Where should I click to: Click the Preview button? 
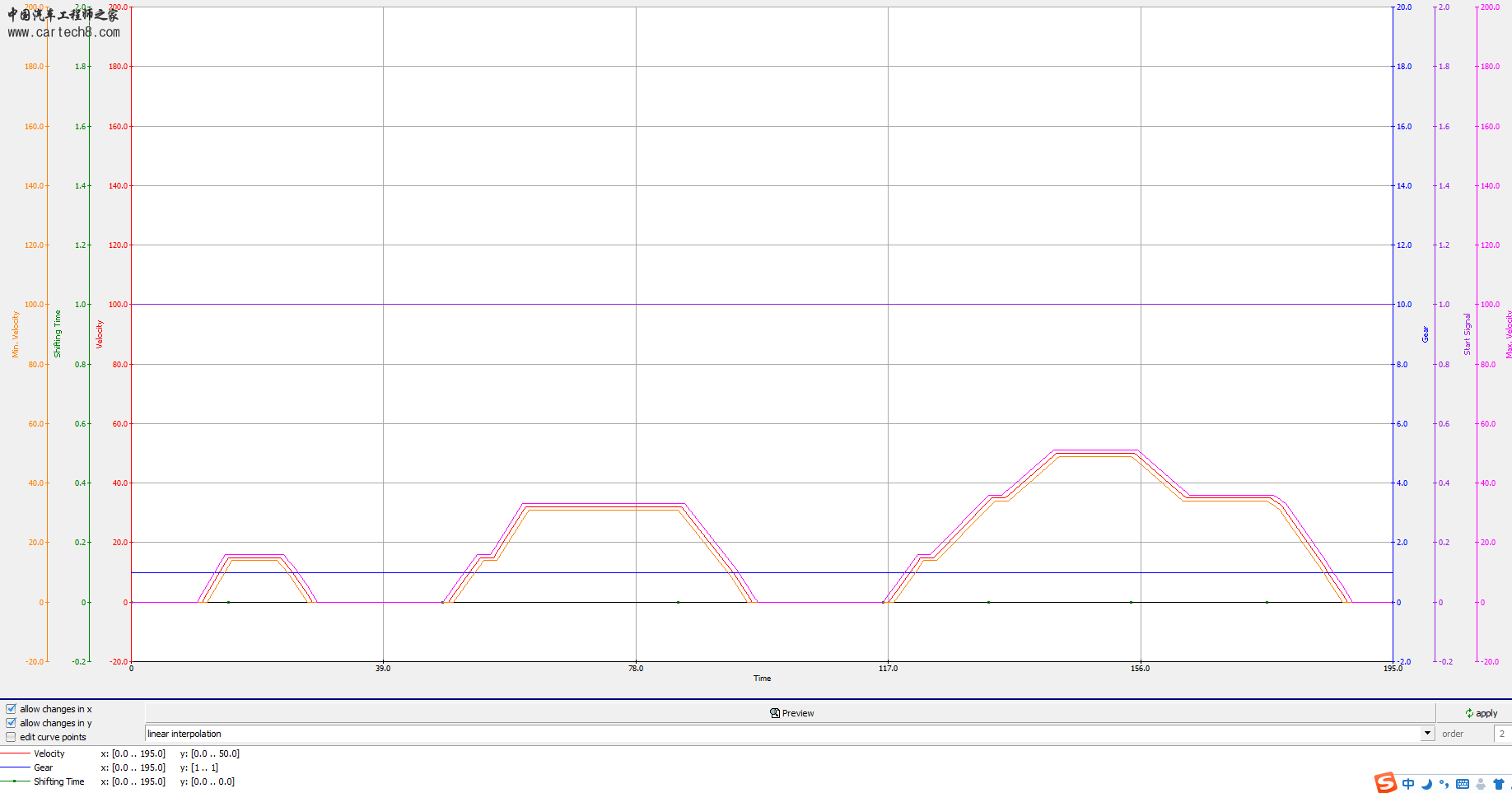tap(791, 713)
